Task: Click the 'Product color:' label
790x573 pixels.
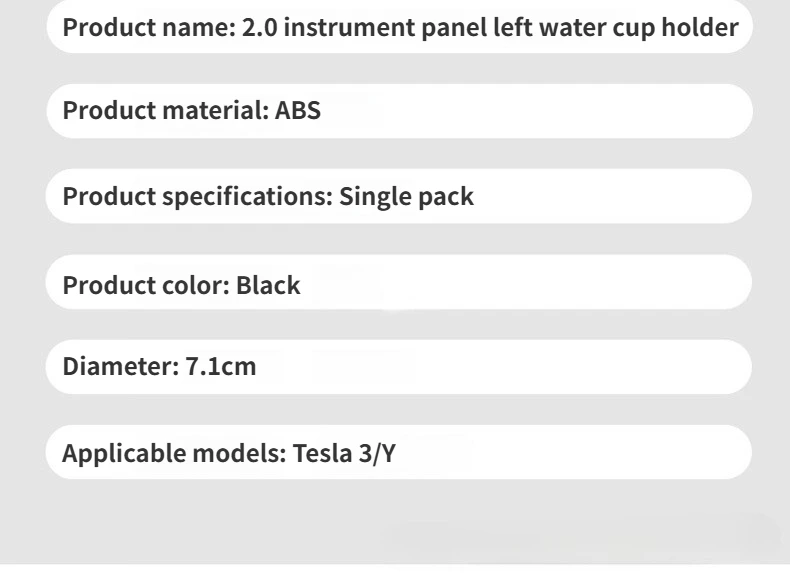Action: (x=146, y=285)
